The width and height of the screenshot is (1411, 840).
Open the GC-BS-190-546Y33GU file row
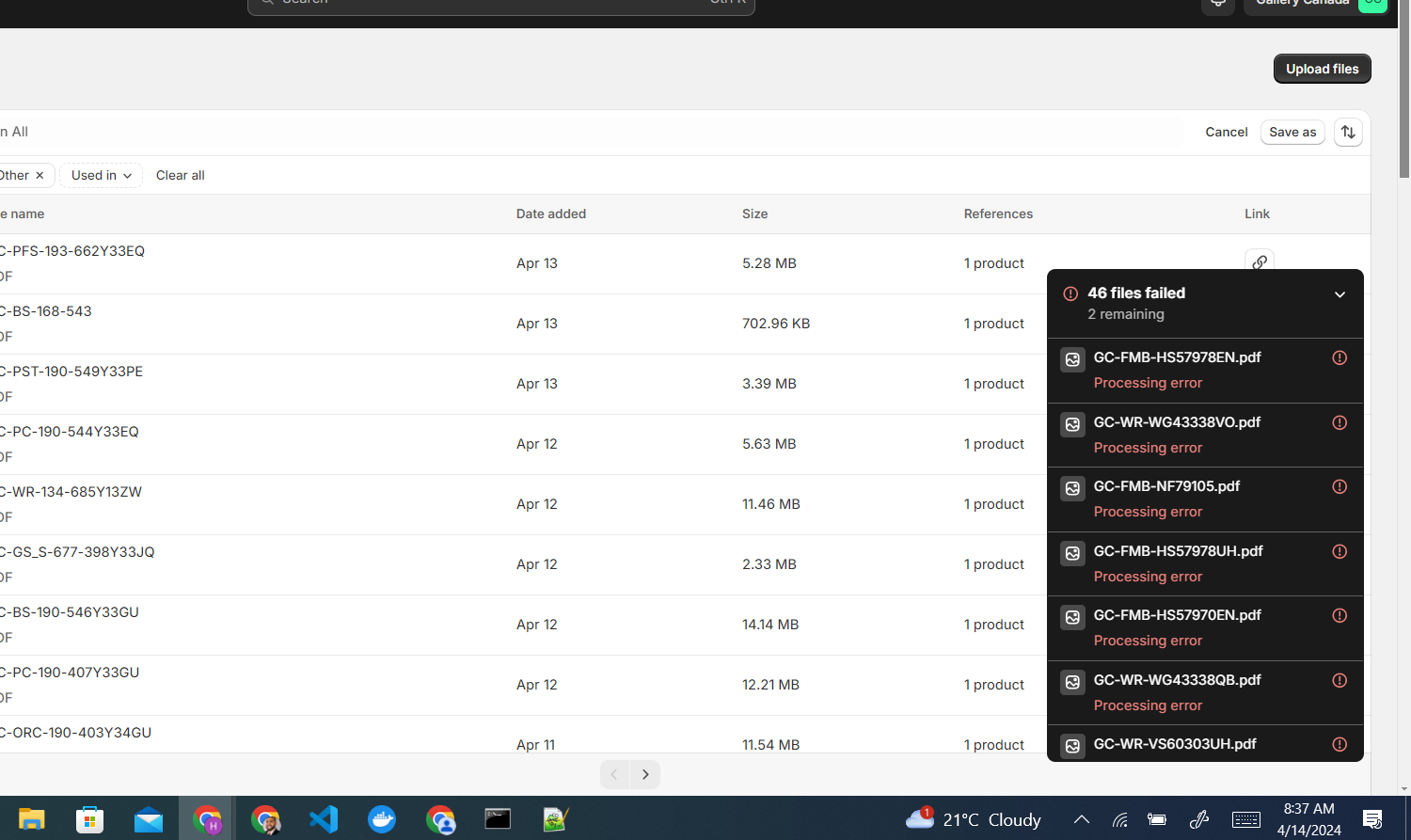(685, 625)
